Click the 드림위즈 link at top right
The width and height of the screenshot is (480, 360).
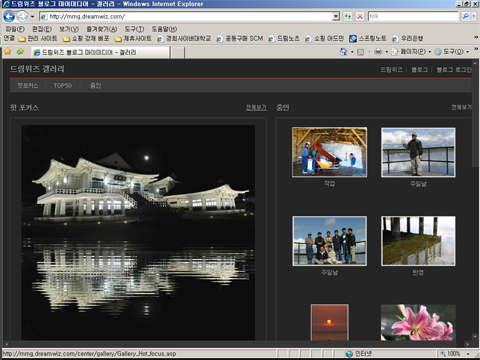[x=391, y=69]
